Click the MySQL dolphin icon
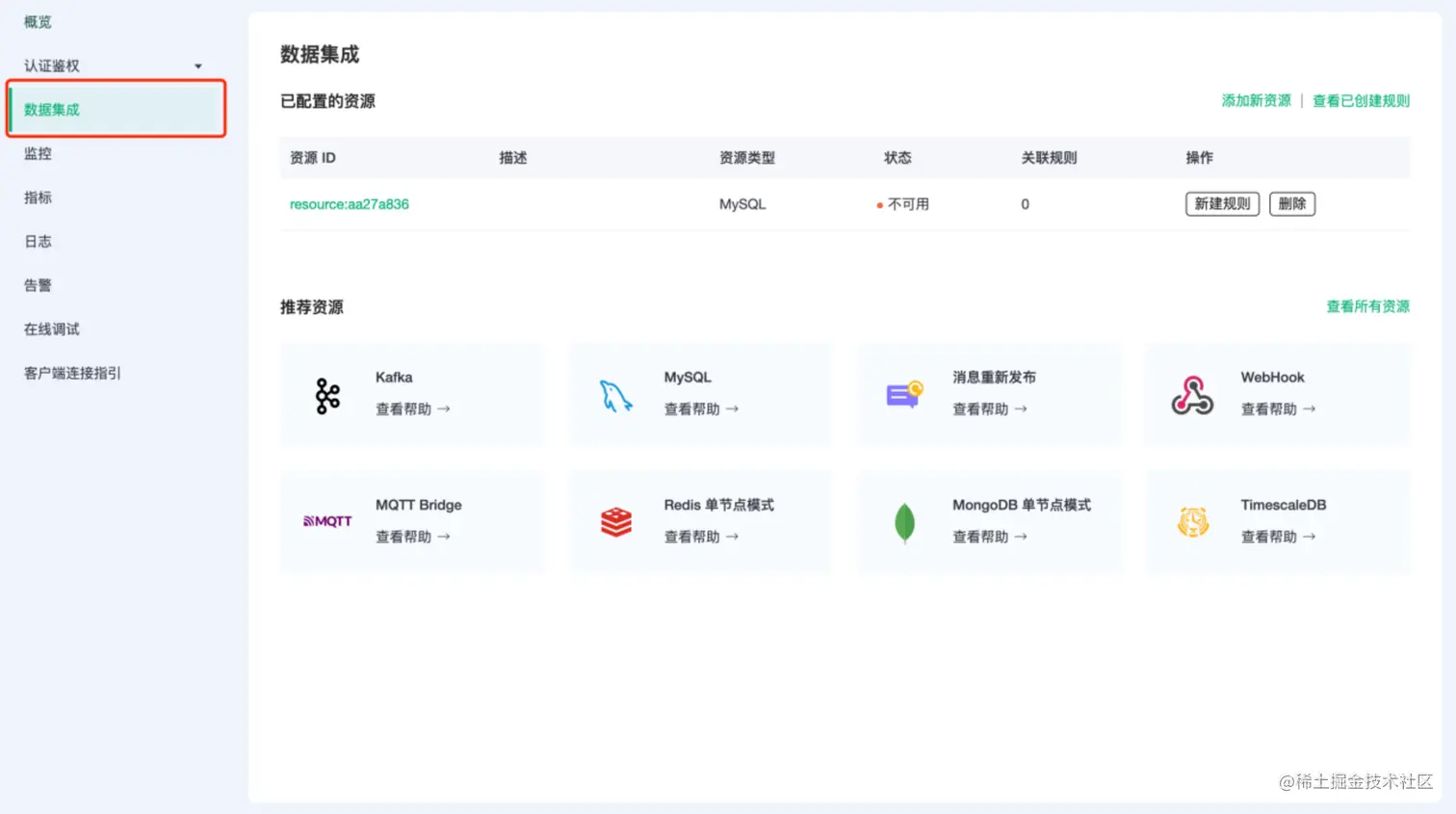The width and height of the screenshot is (1456, 814). click(613, 393)
